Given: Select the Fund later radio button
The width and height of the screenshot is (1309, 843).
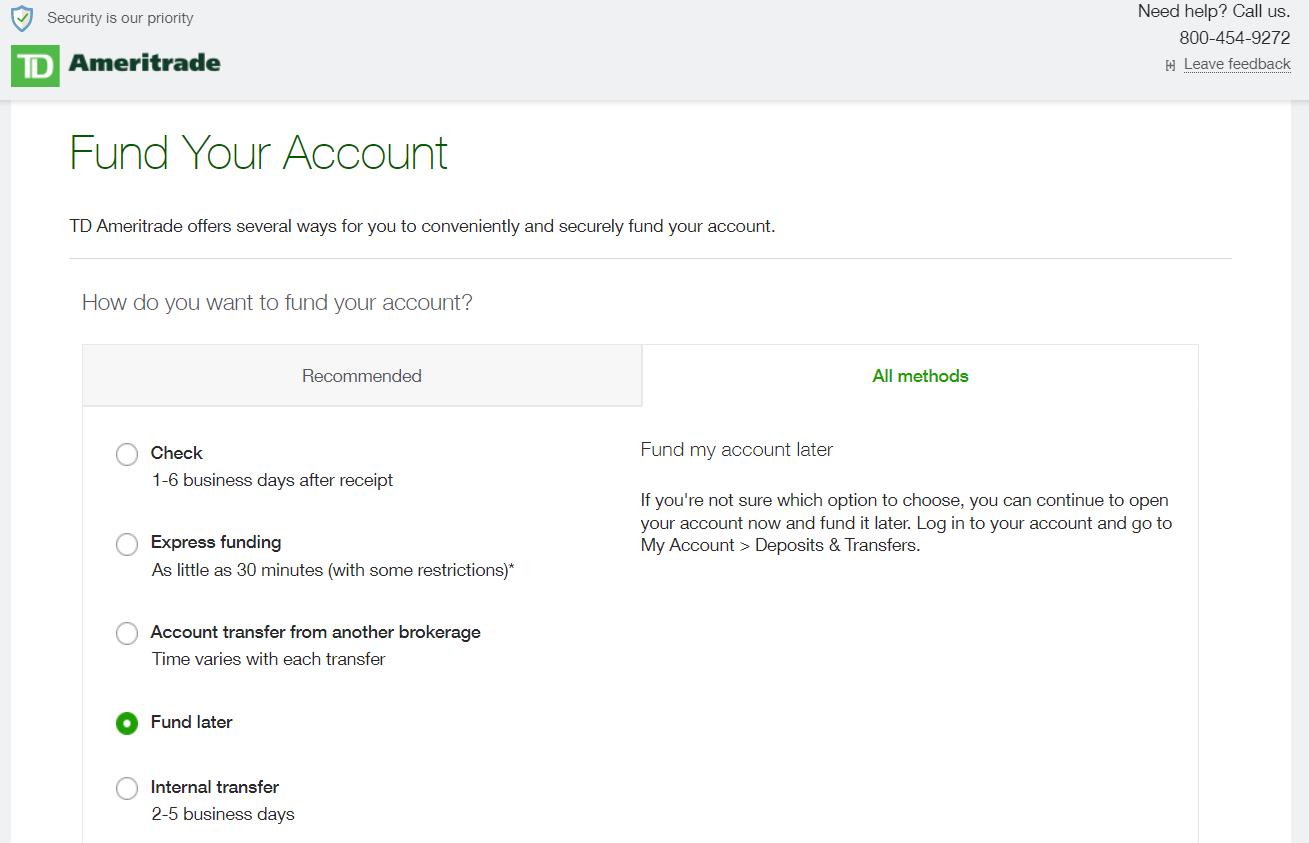Looking at the screenshot, I should [127, 723].
